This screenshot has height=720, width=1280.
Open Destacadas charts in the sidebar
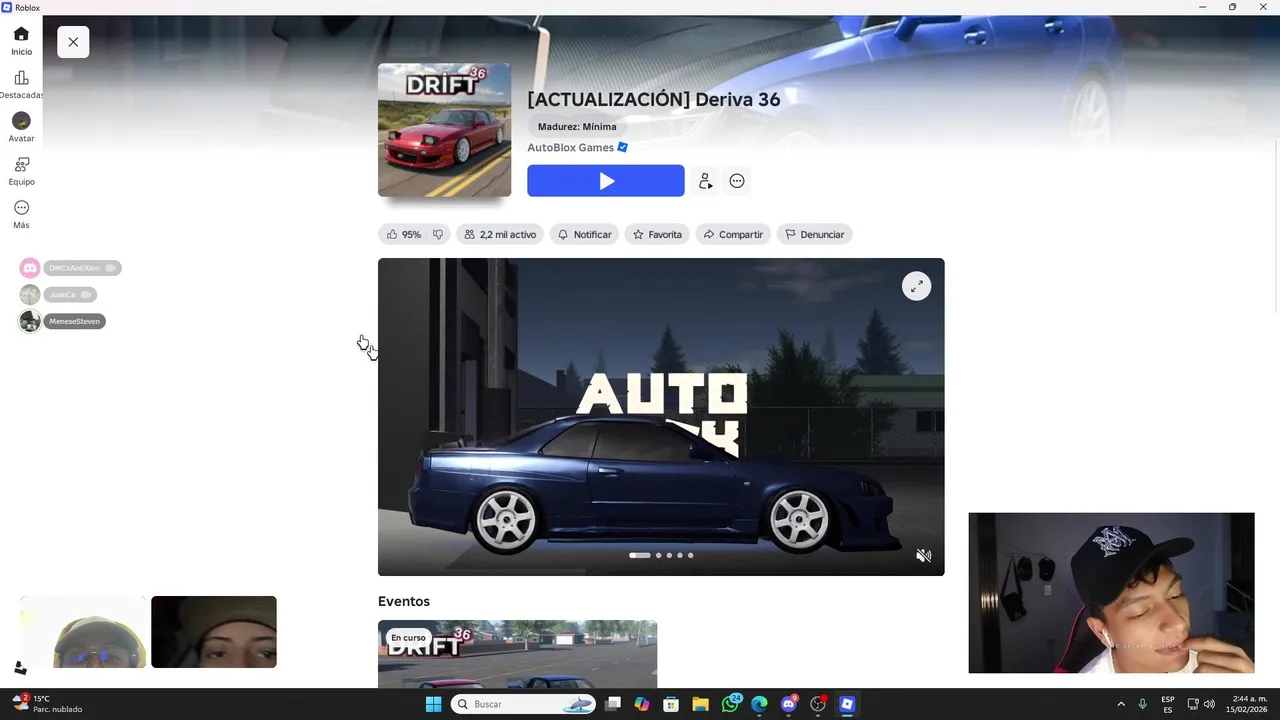coord(21,85)
